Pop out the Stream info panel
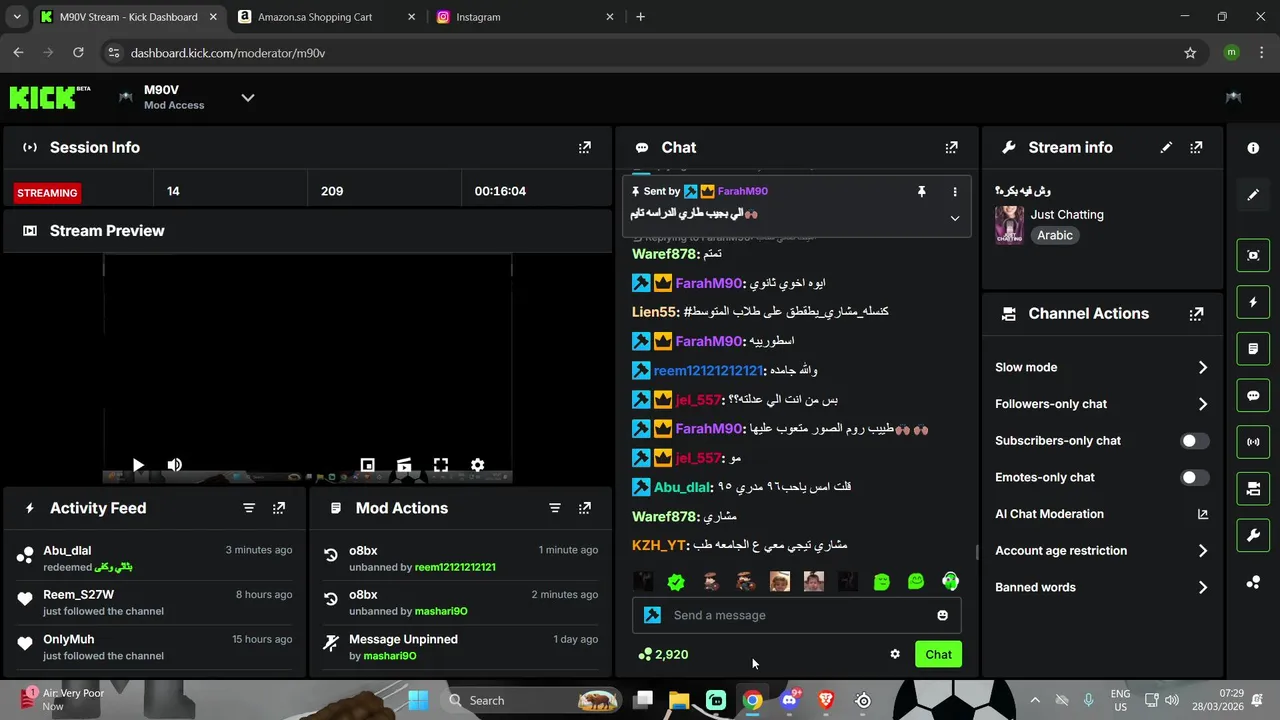The height and width of the screenshot is (720, 1280). [1196, 147]
